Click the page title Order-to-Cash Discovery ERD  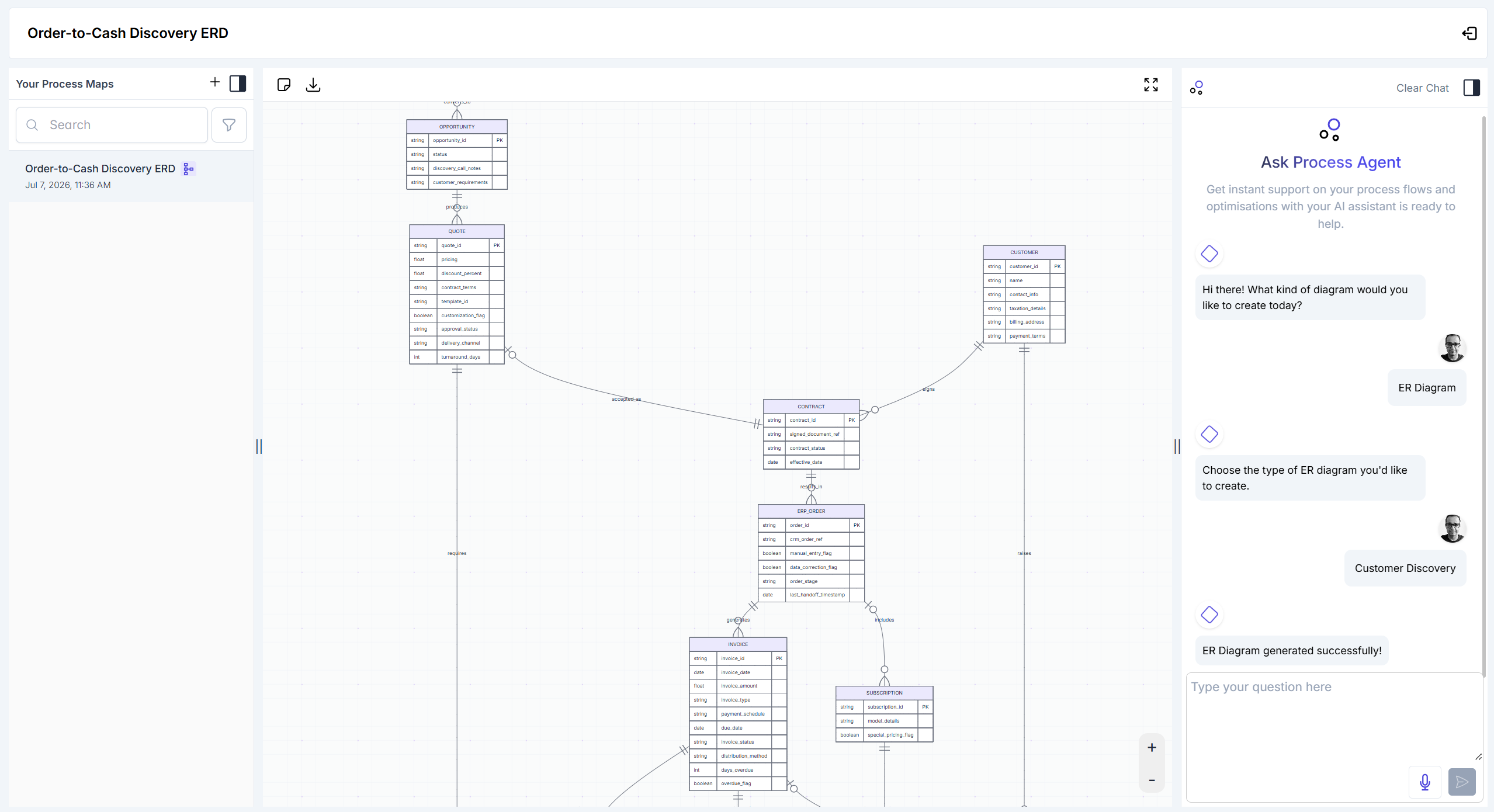(128, 33)
